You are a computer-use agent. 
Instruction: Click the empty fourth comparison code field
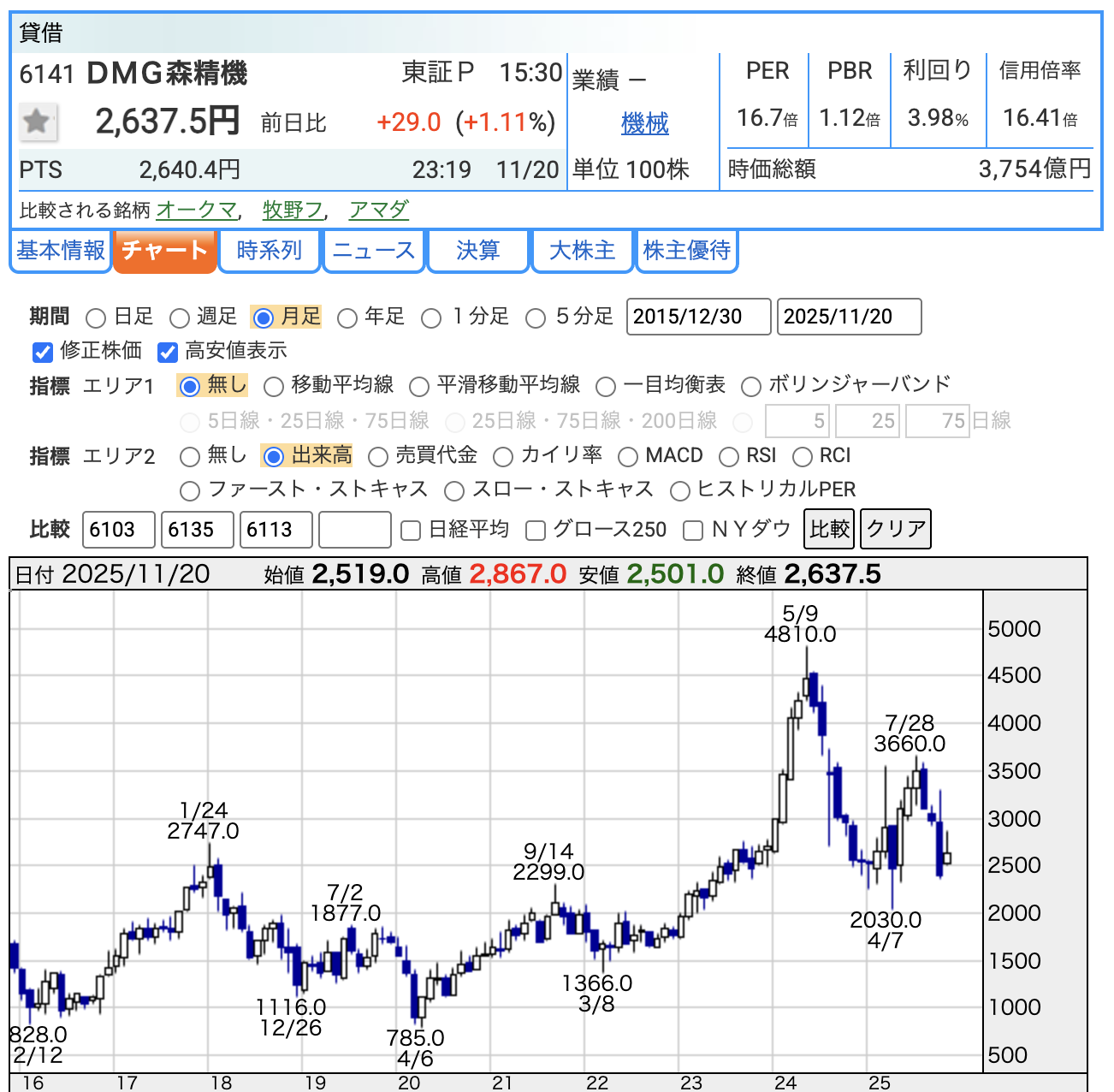(x=354, y=530)
